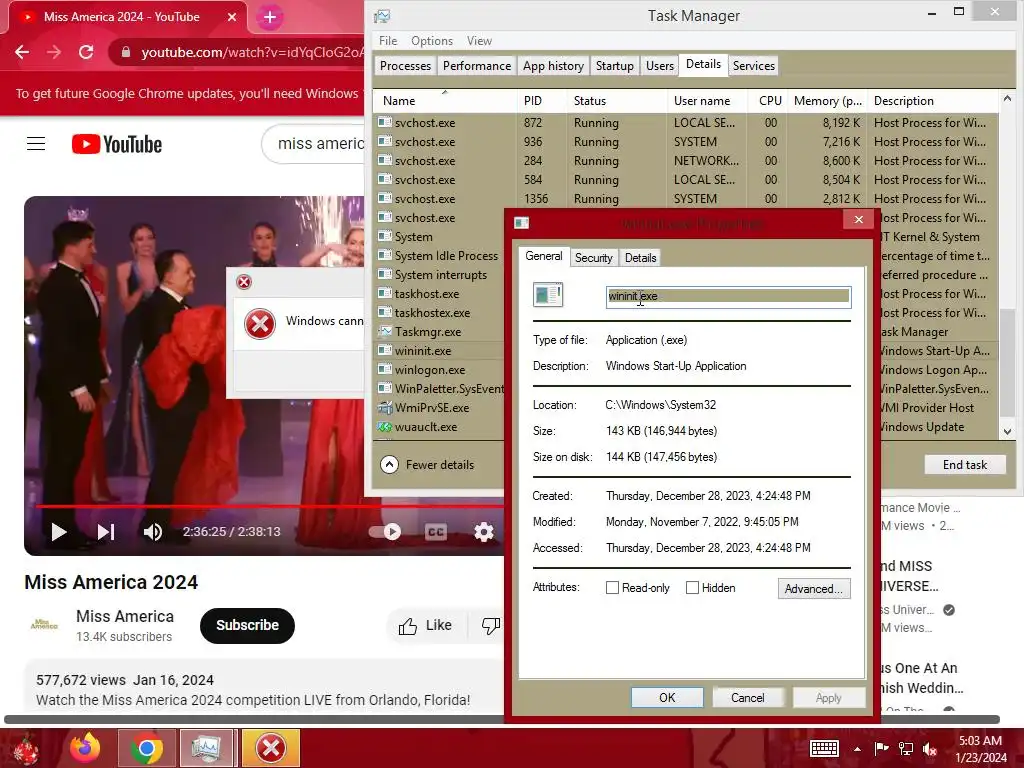Sort by Description column header

934,101
